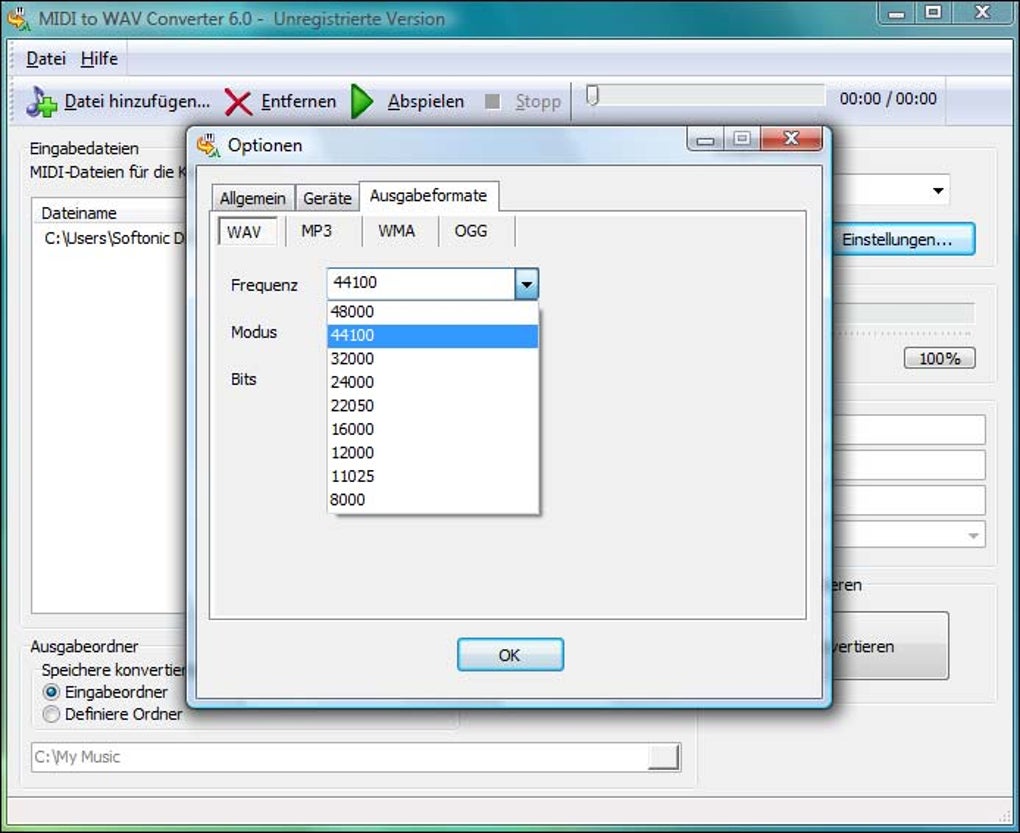Click the Abspielen toolbar label
The width and height of the screenshot is (1020, 833).
[x=426, y=101]
